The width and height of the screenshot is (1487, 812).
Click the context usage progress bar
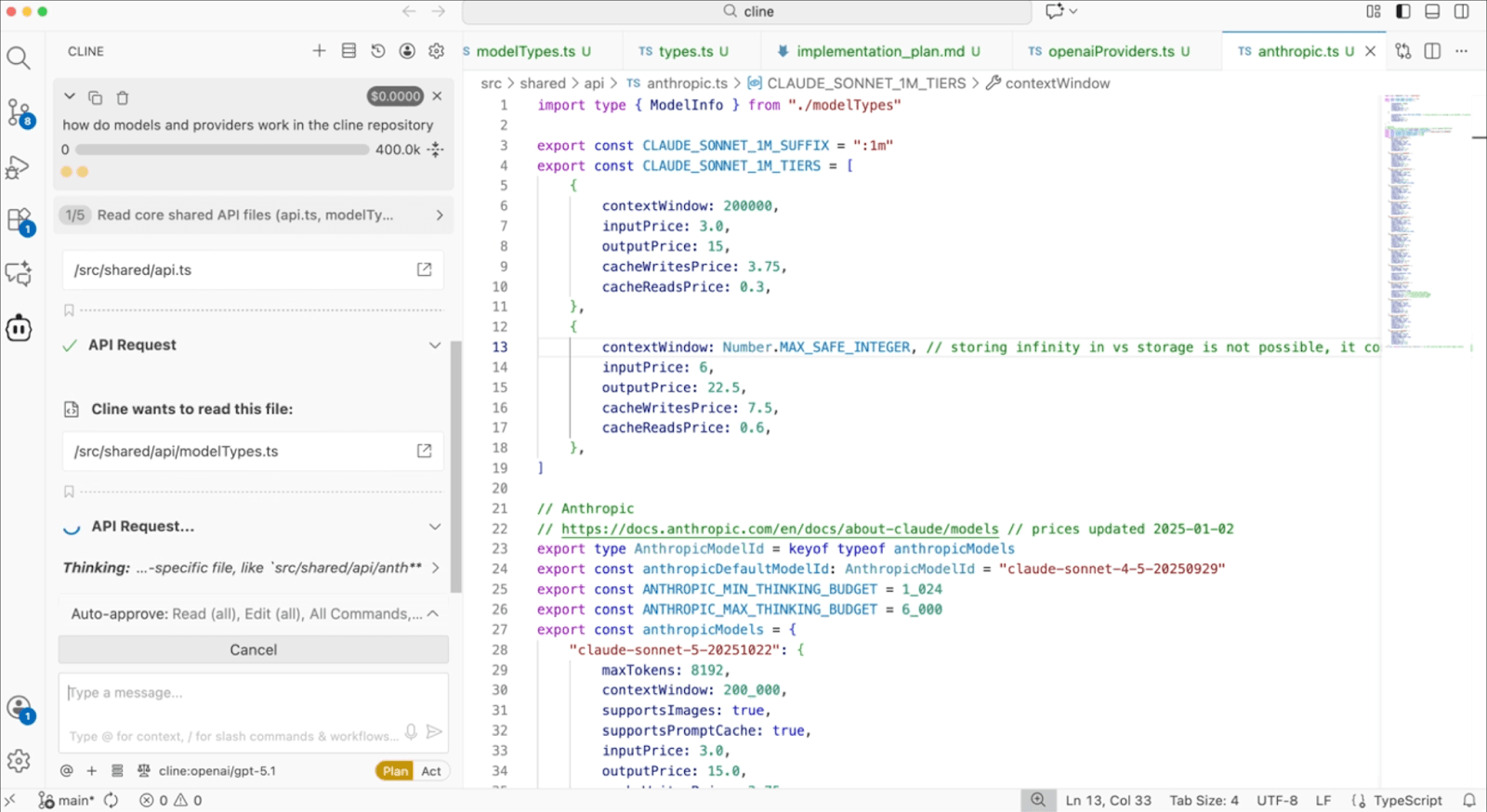222,150
